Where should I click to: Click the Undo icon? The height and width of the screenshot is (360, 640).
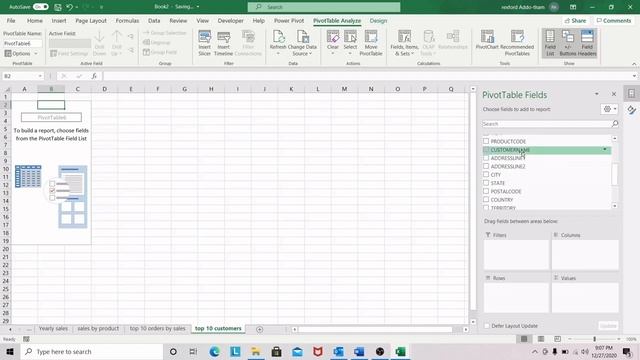pyautogui.click(x=69, y=7)
